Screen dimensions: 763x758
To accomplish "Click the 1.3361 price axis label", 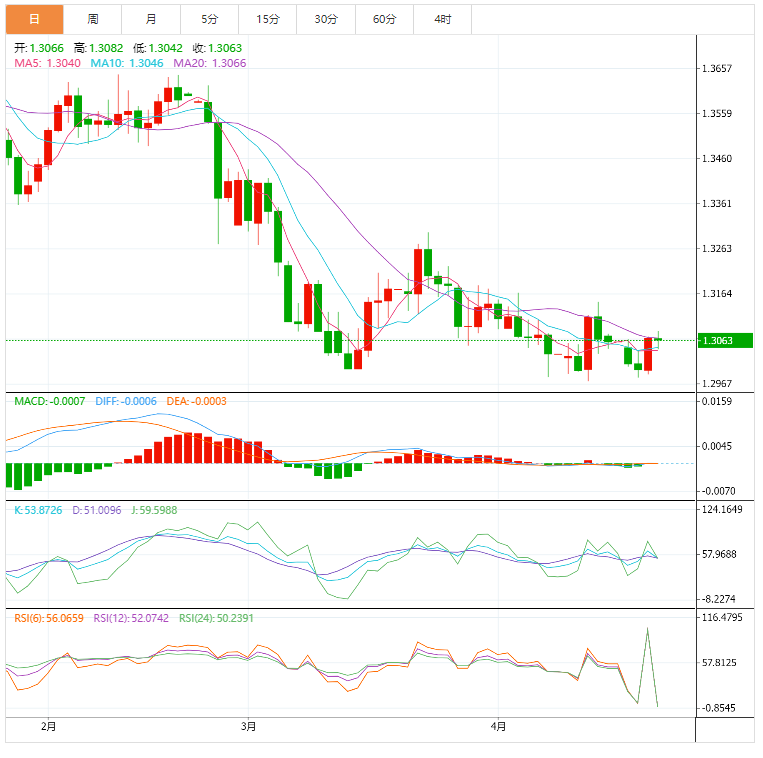I will pos(717,204).
